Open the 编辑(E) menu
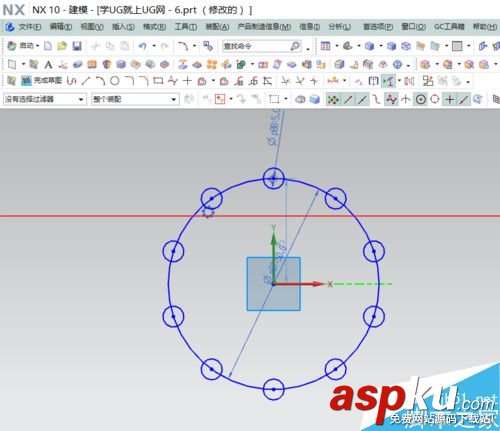The height and width of the screenshot is (431, 500). (61, 27)
